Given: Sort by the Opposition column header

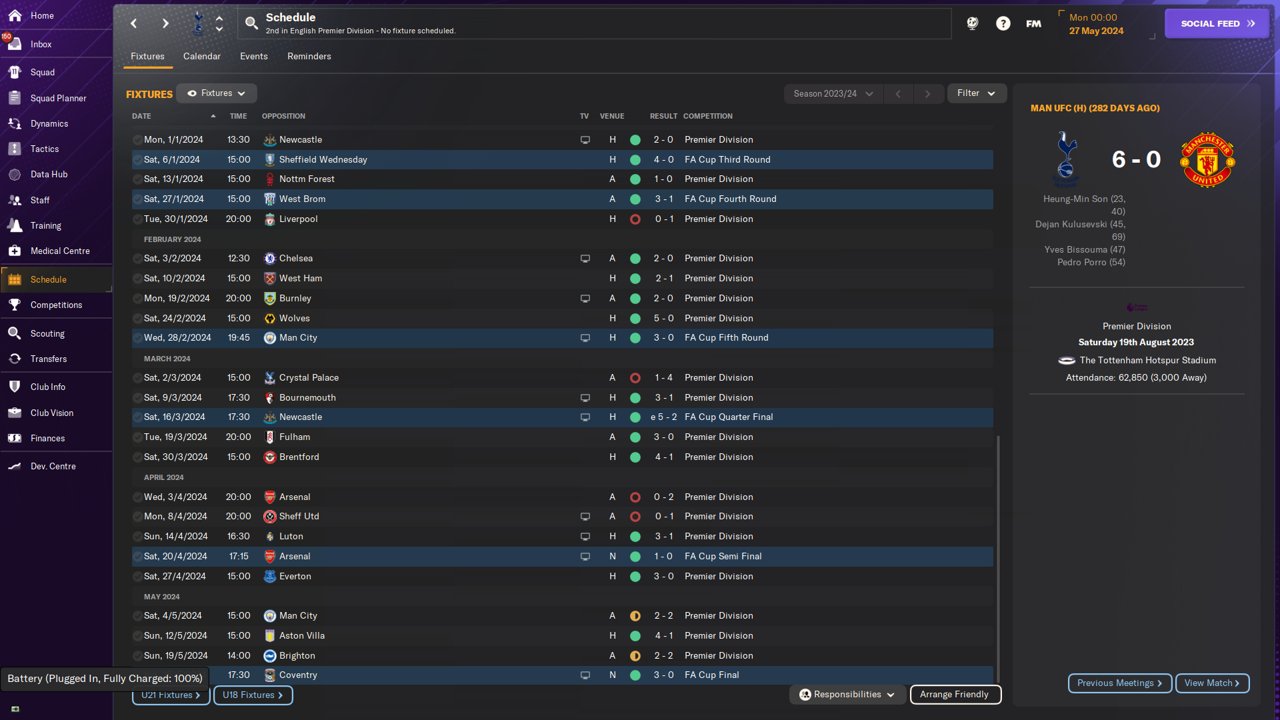Looking at the screenshot, I should [x=284, y=116].
